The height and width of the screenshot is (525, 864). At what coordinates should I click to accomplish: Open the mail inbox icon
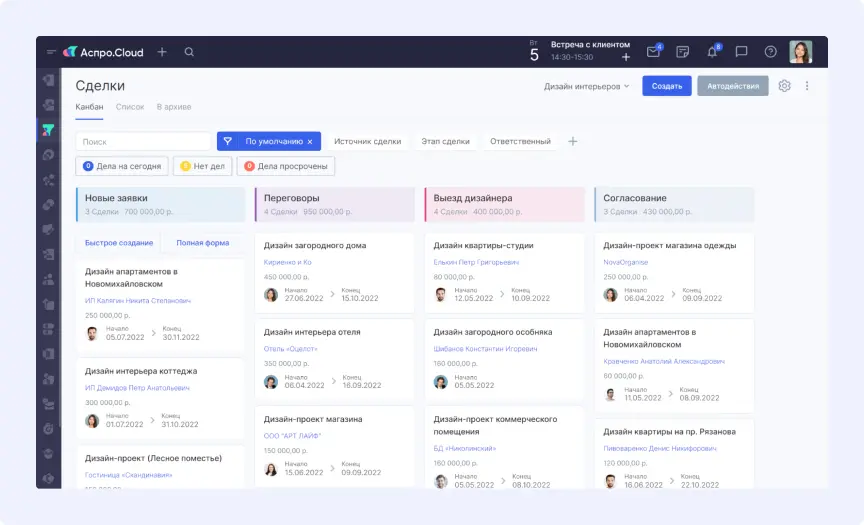[654, 52]
